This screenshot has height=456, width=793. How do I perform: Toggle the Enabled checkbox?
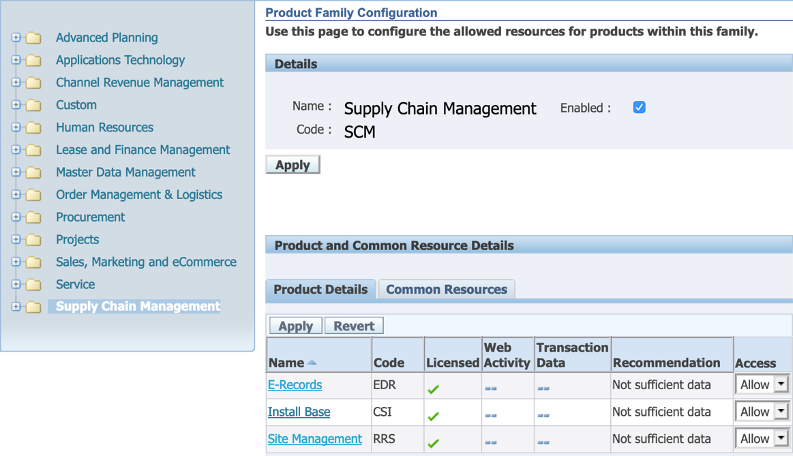[x=640, y=107]
